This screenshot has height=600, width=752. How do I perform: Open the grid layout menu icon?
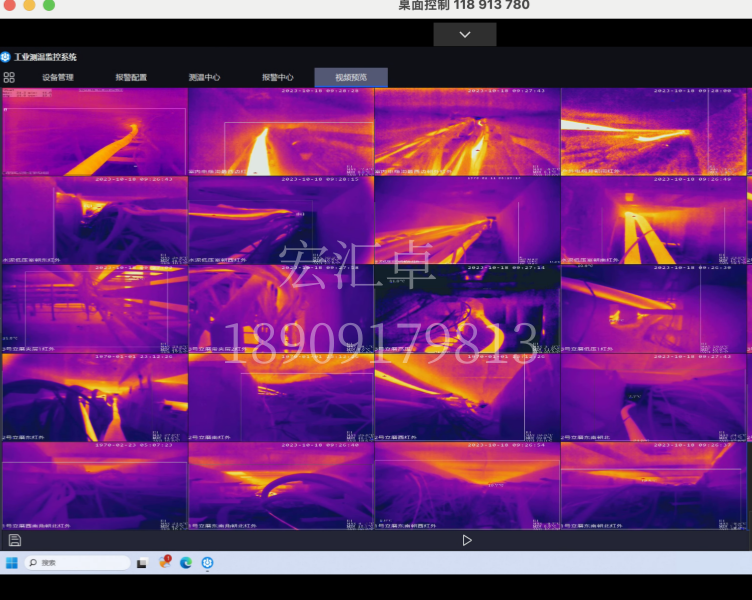tap(9, 77)
